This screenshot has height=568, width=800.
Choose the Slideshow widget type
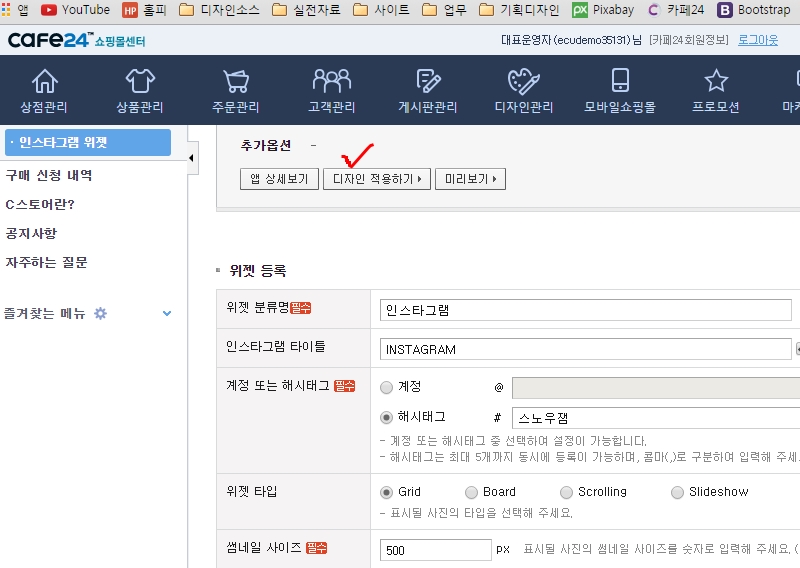(x=677, y=492)
